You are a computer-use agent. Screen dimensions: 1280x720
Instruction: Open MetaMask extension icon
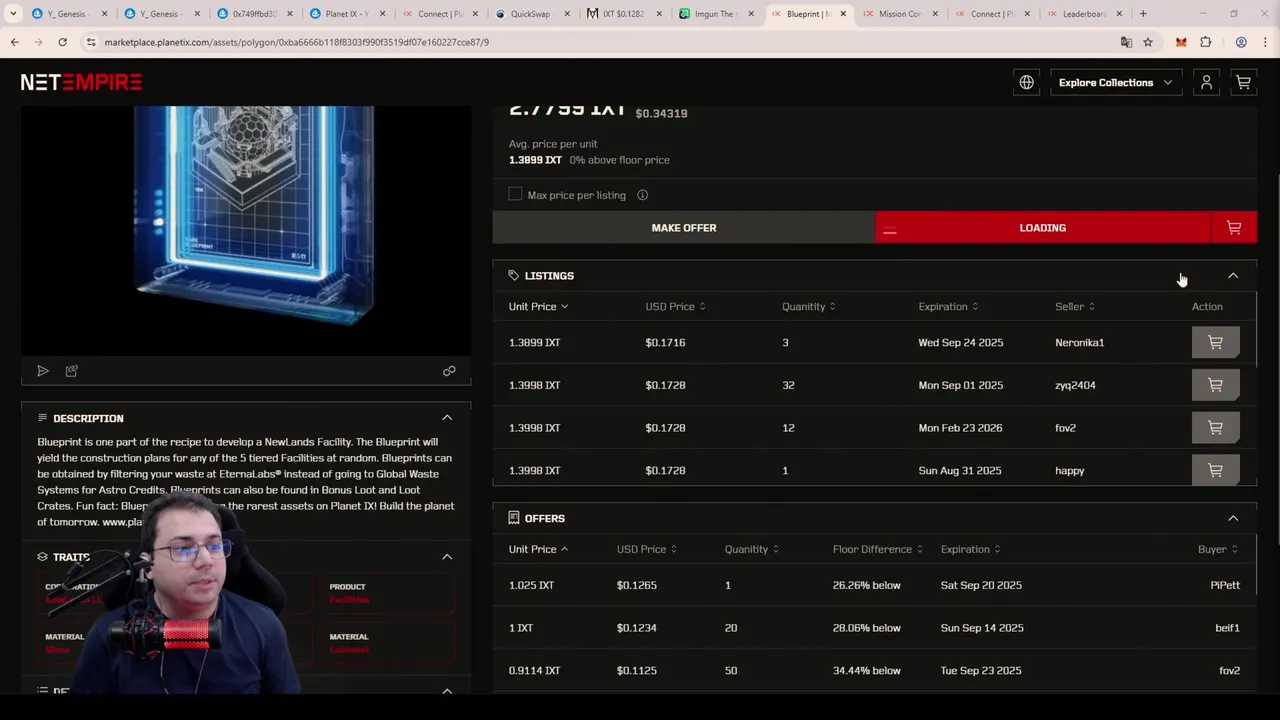1181,42
